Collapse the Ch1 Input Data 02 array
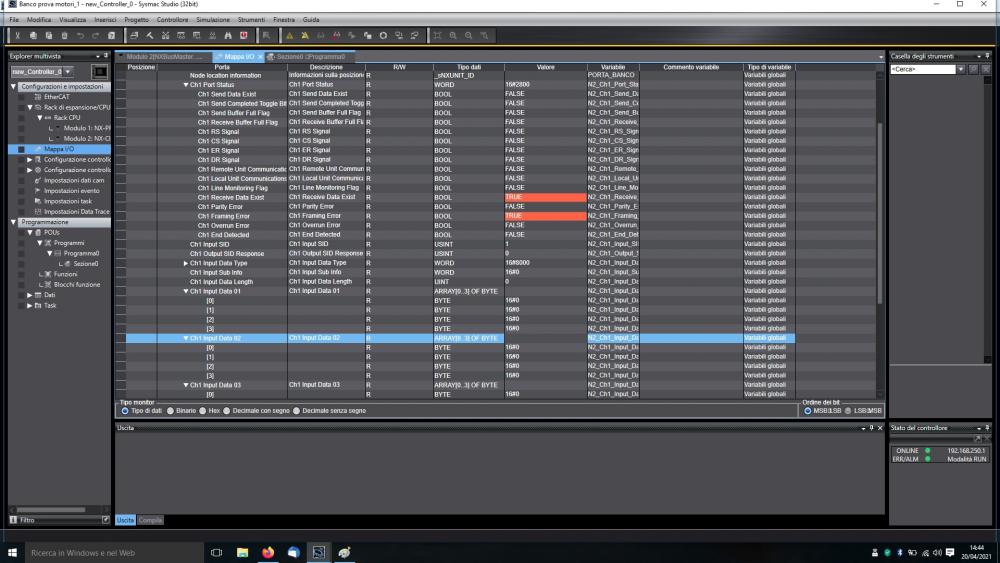The width and height of the screenshot is (1000, 563). (186, 338)
